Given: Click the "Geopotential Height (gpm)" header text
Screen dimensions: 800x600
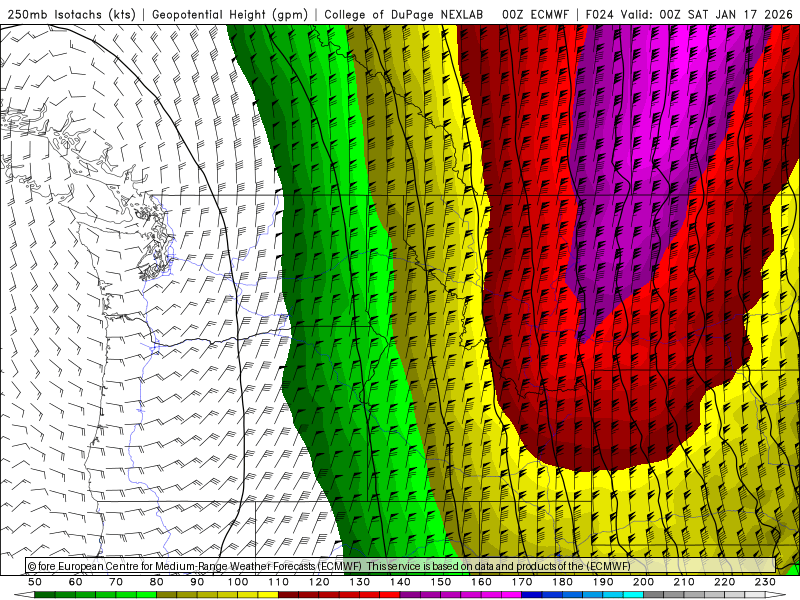Looking at the screenshot, I should 230,15.
